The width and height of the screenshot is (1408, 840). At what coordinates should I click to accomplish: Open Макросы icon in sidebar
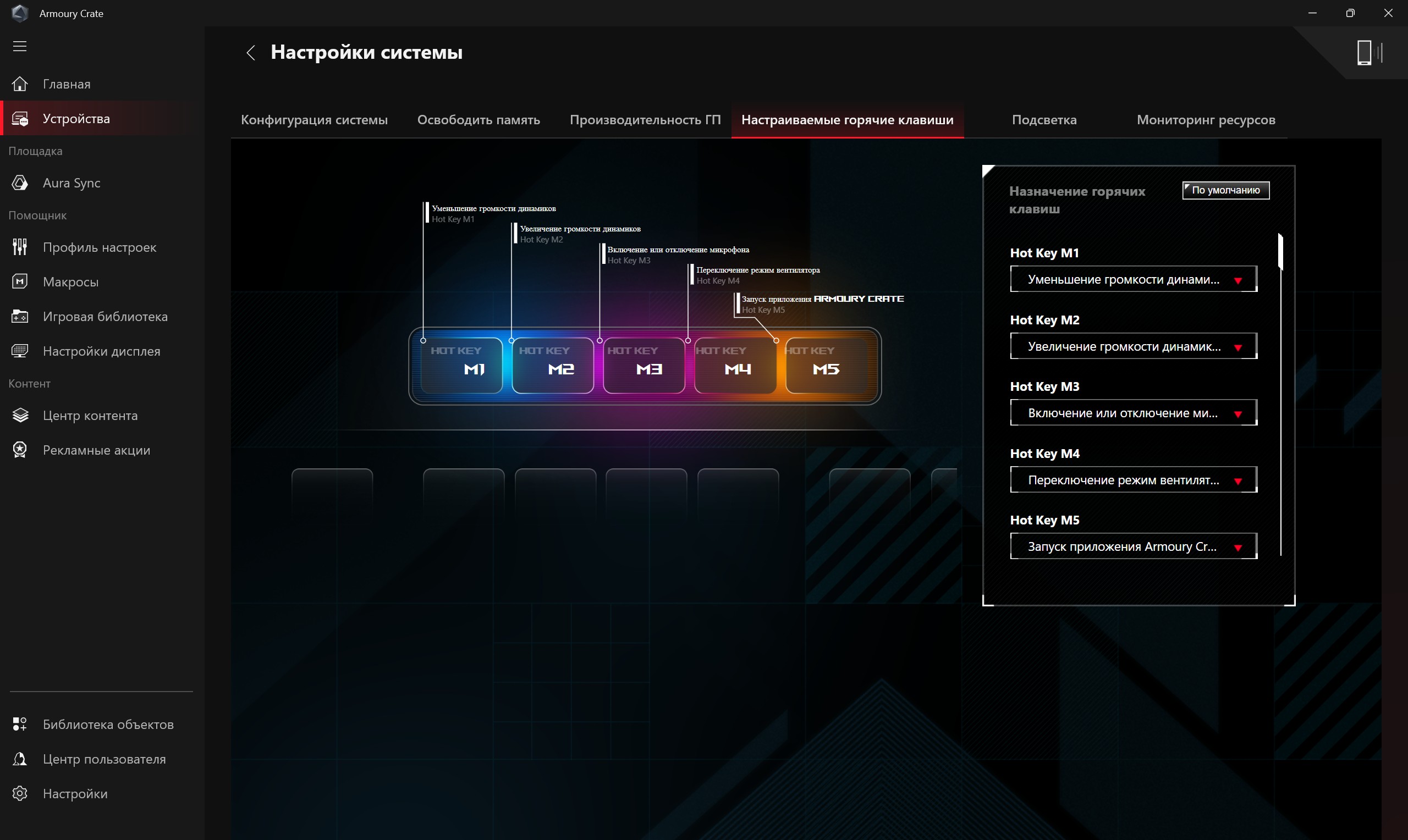click(x=20, y=281)
